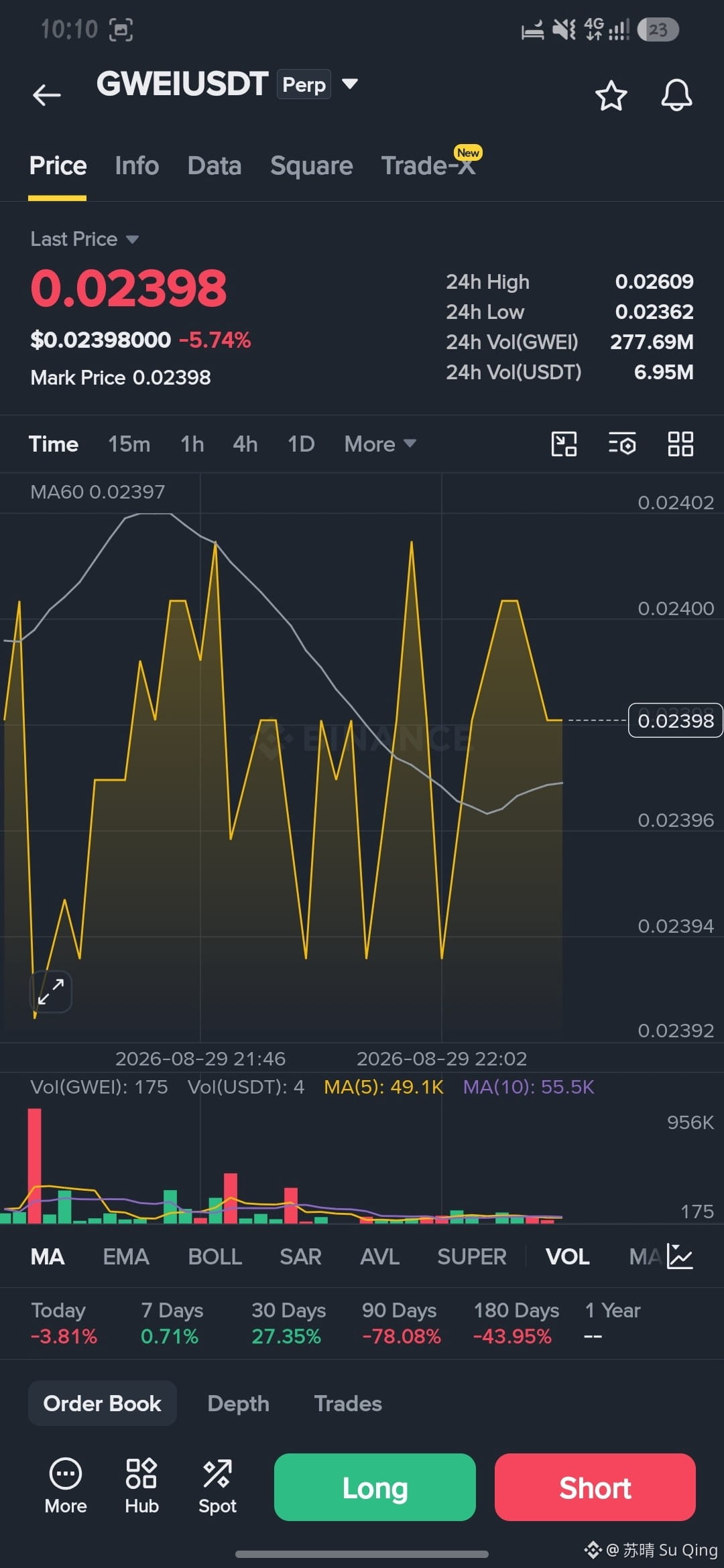Open the Data tab
The image size is (724, 1568).
(x=215, y=166)
